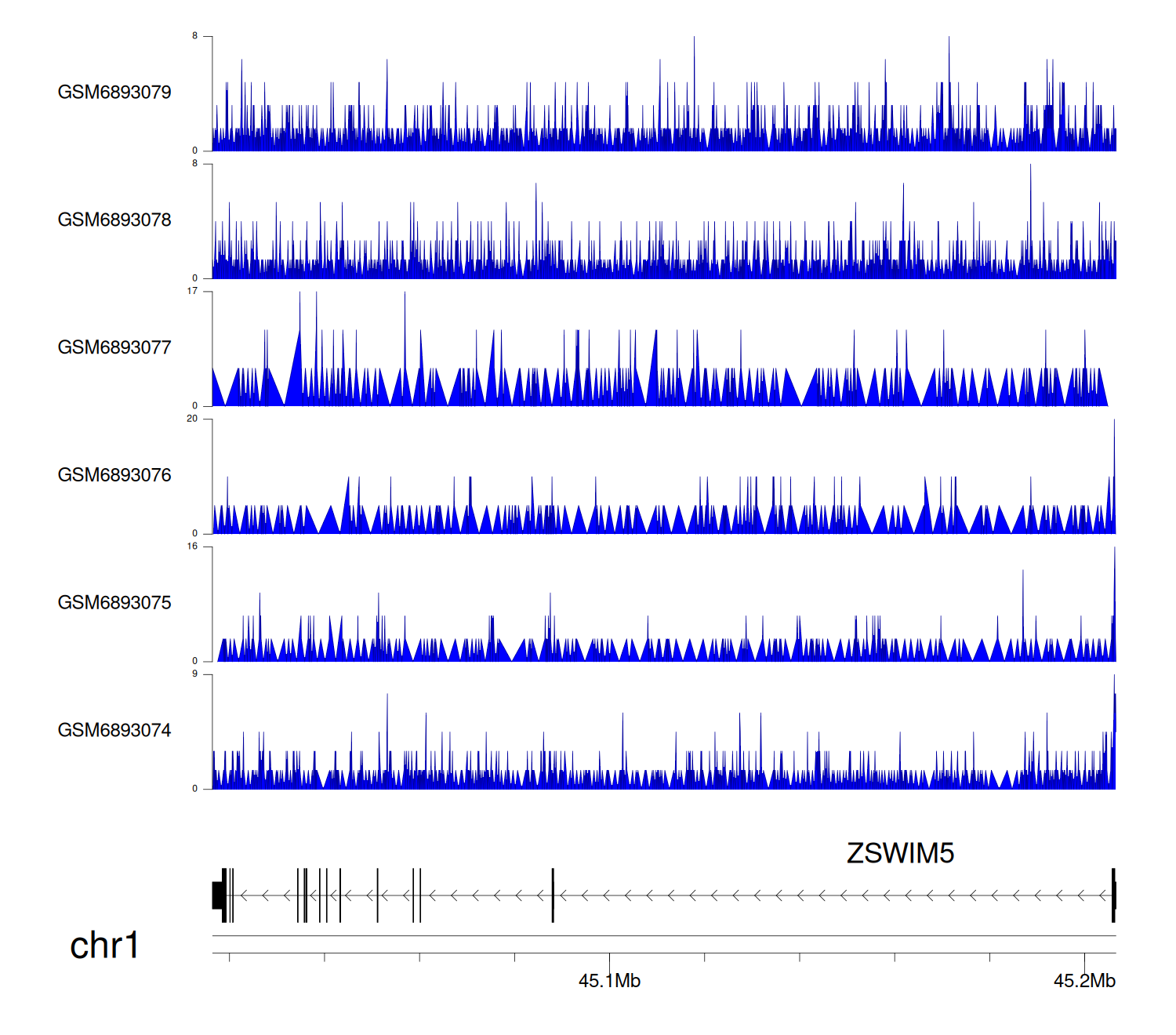Click the chr1 chromosome label
This screenshot has height=1035, width=1176.
point(104,946)
